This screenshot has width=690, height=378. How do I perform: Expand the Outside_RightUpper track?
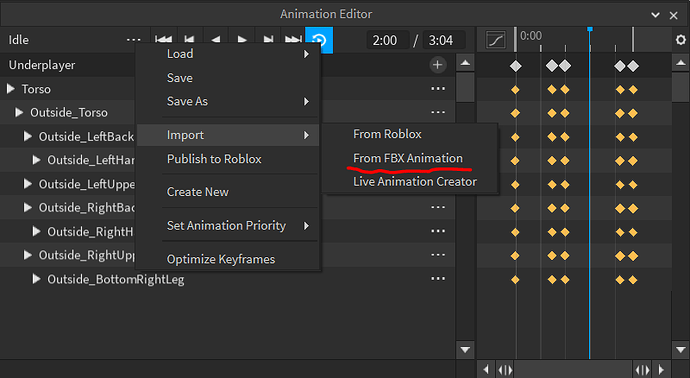tap(28, 255)
